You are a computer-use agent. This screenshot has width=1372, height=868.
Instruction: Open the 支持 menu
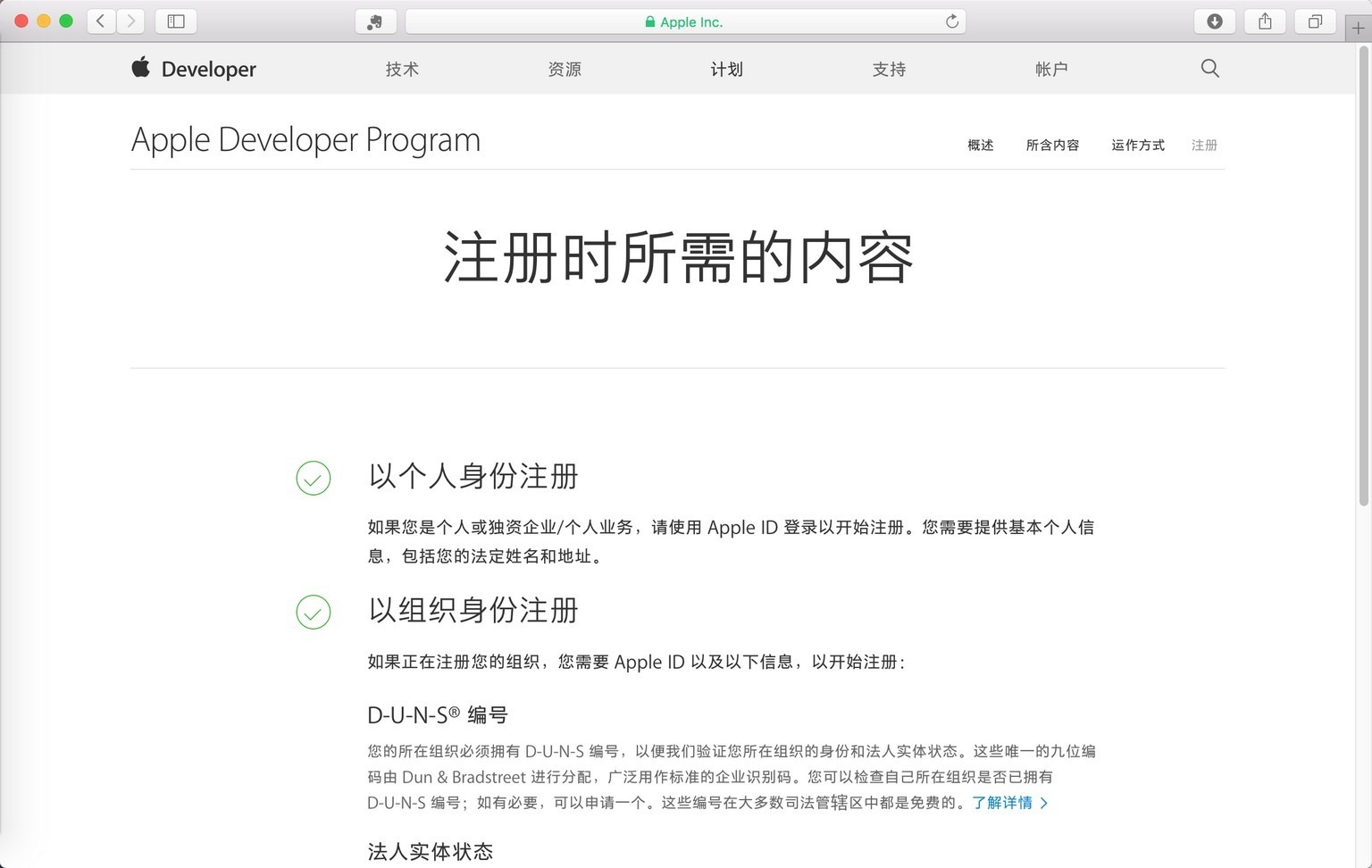coord(890,70)
